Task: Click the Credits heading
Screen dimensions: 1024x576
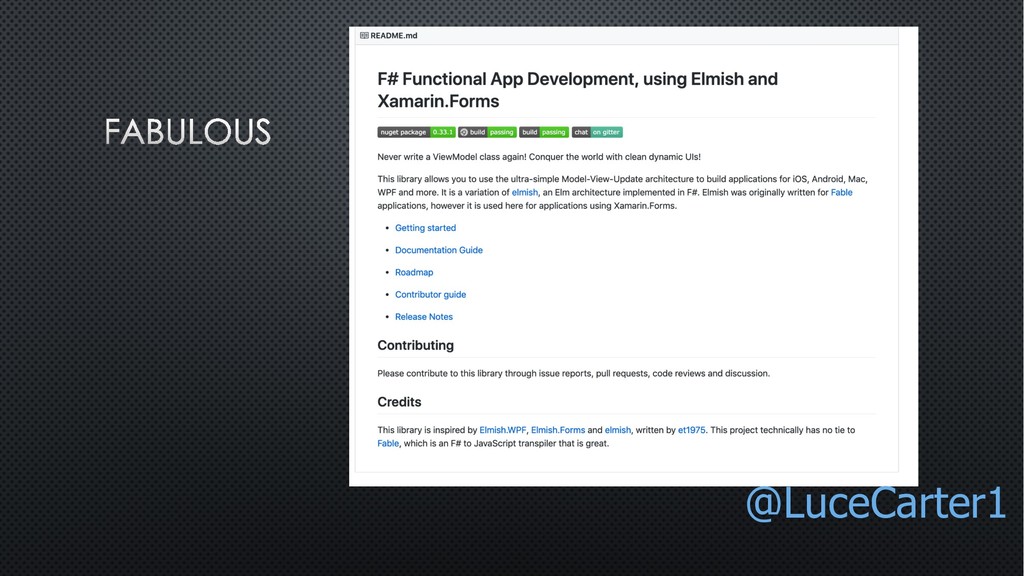Action: pos(399,402)
